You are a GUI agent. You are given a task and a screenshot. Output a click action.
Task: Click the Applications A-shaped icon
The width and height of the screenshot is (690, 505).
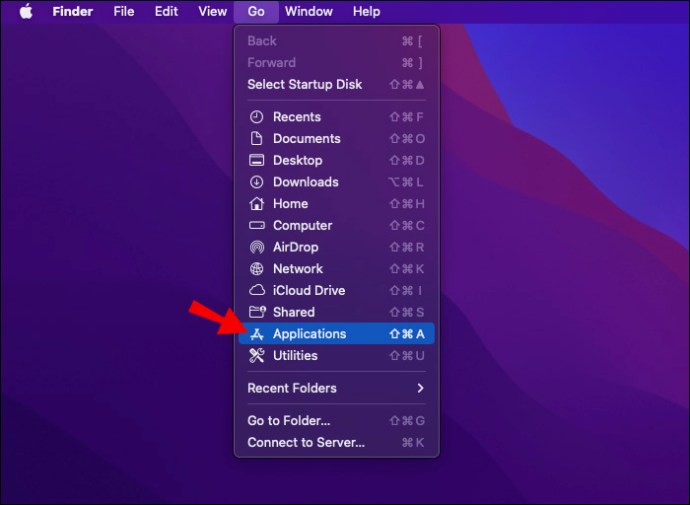click(x=257, y=334)
